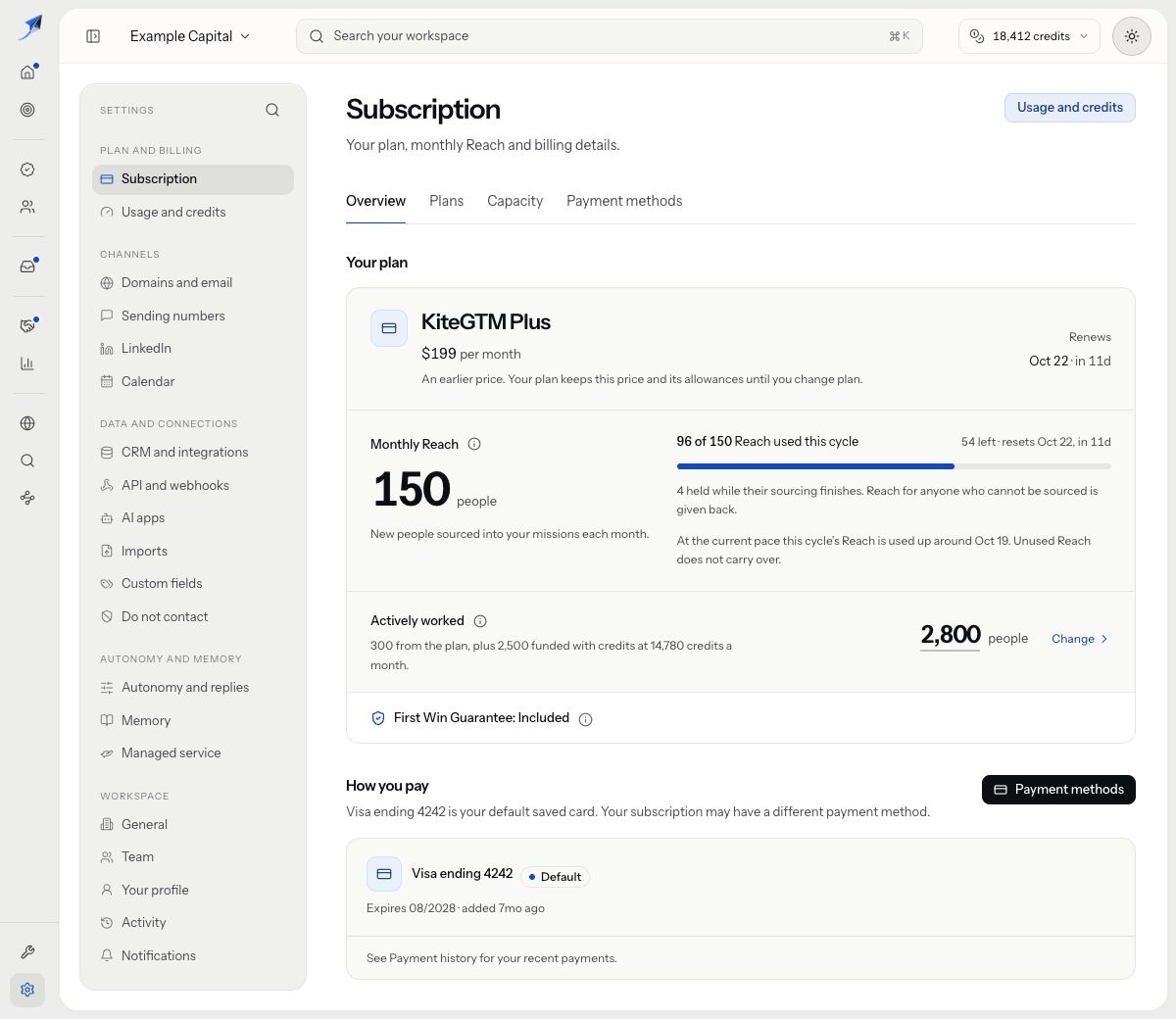Toggle the light theme sun button
Image resolution: width=1176 pixels, height=1019 pixels.
1132,36
